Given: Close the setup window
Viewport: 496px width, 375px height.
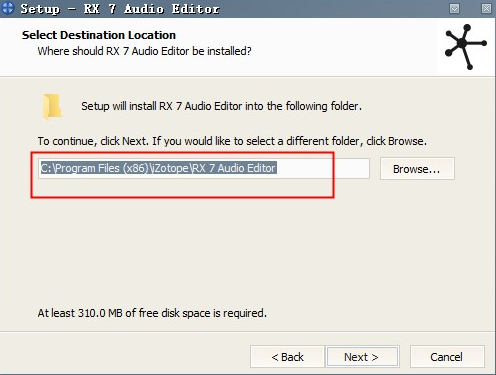Looking at the screenshot, I should pos(486,9).
